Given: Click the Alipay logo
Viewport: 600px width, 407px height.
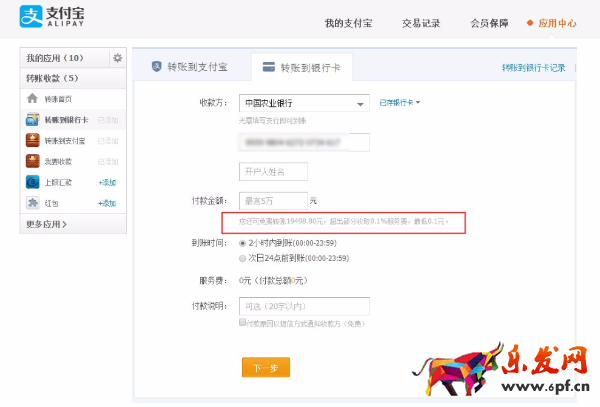Looking at the screenshot, I should click(52, 16).
